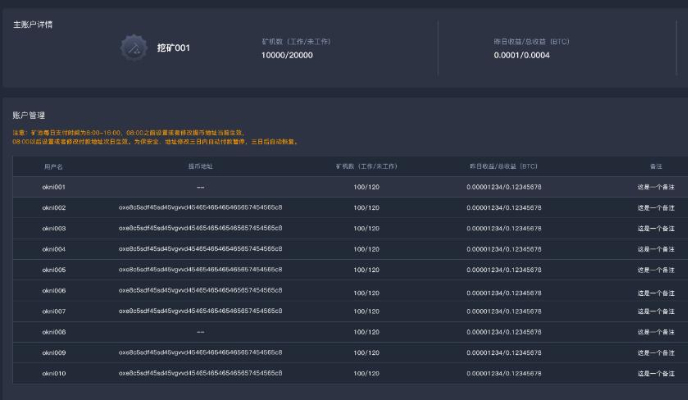This screenshot has height=400, width=688.
Task: Click the withdrawal address in okni009 row
Action: [x=201, y=352]
